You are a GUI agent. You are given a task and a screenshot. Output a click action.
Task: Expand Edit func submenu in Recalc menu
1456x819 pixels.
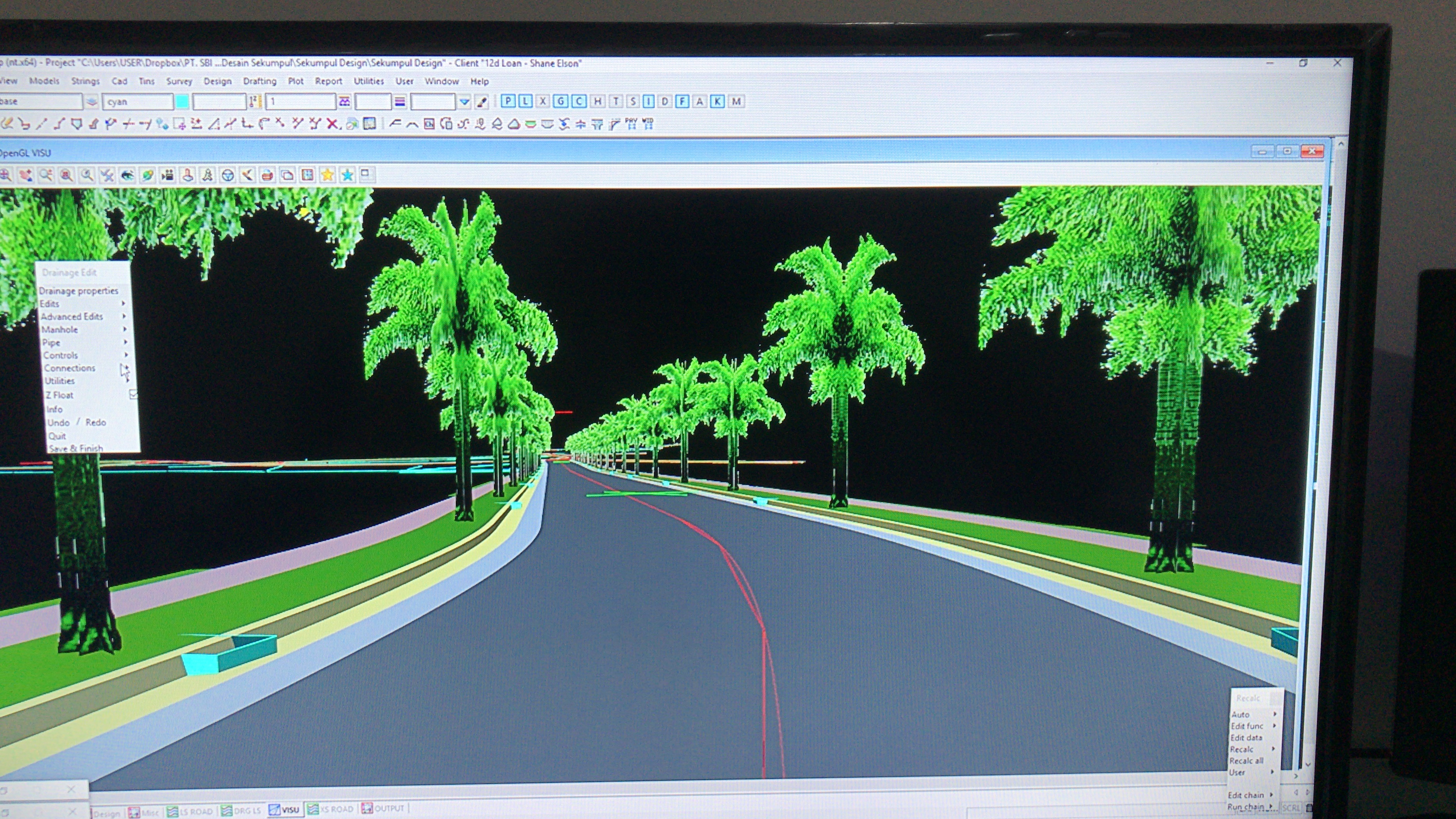[x=1275, y=726]
